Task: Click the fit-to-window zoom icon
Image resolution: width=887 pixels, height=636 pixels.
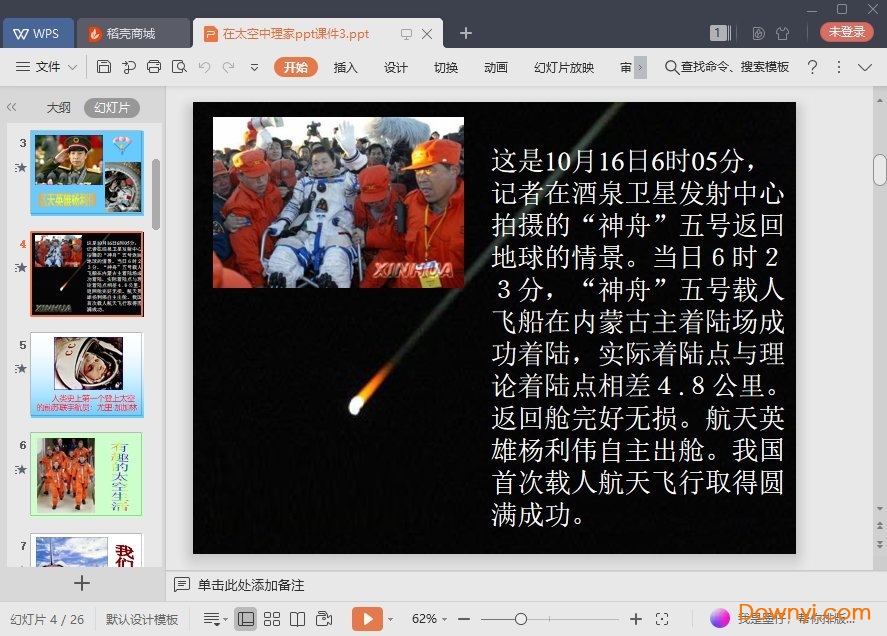Action: tap(662, 619)
